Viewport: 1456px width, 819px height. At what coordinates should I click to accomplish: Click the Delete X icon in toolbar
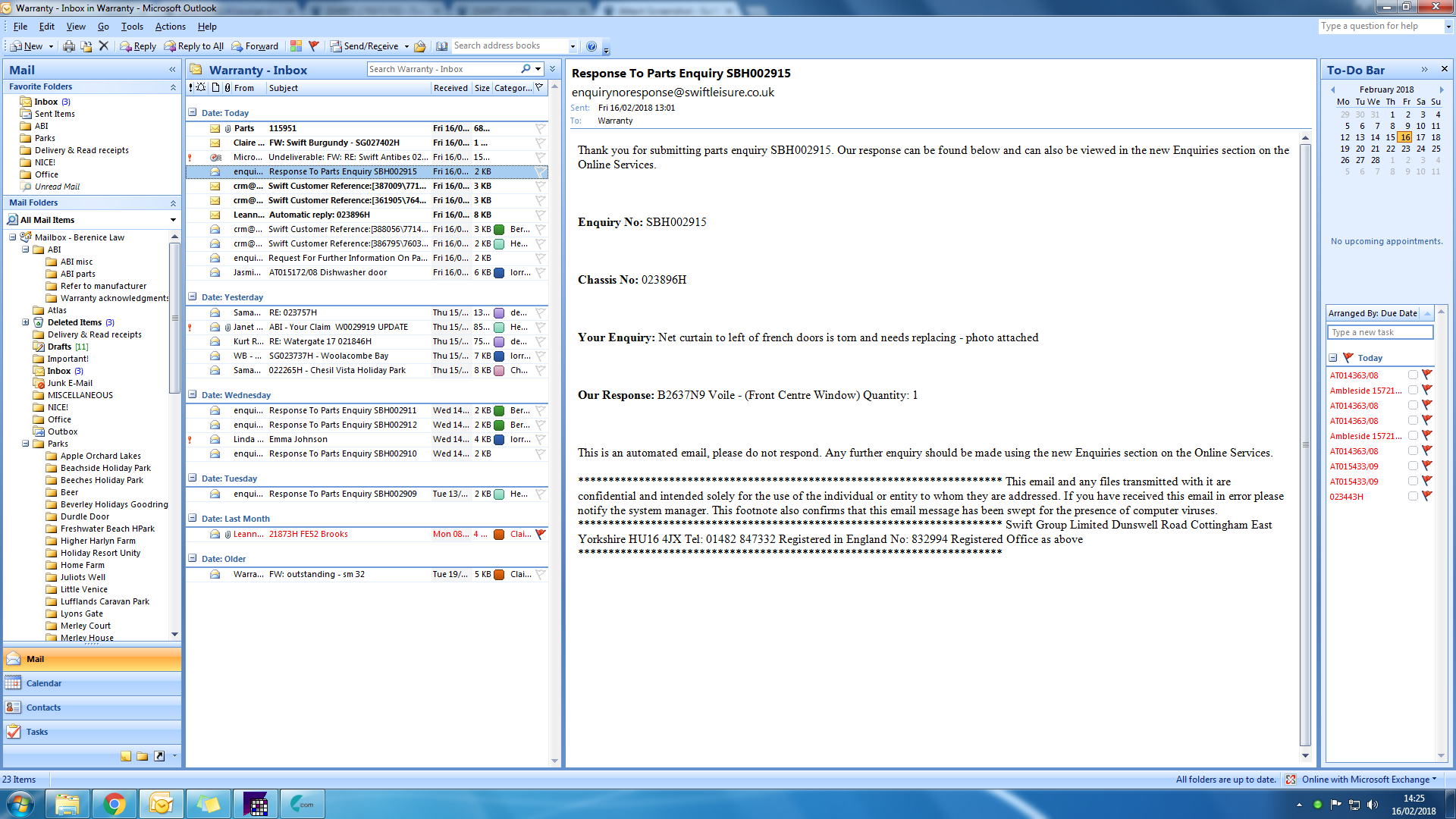click(x=104, y=46)
